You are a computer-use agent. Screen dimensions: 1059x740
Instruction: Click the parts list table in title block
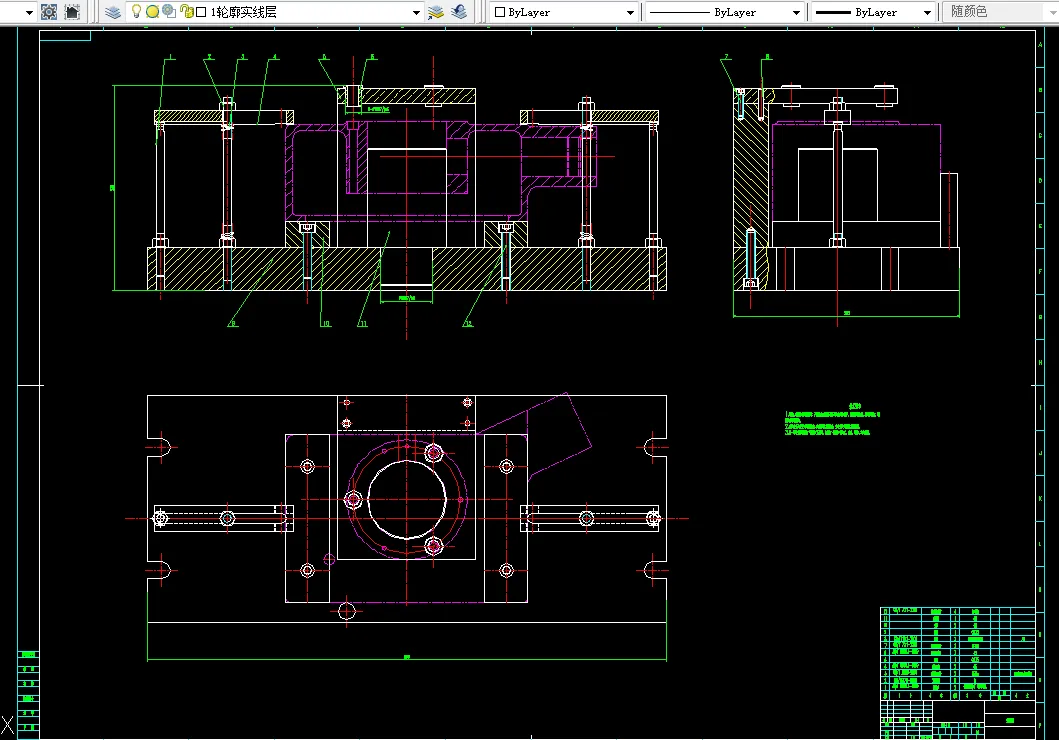pyautogui.click(x=958, y=652)
